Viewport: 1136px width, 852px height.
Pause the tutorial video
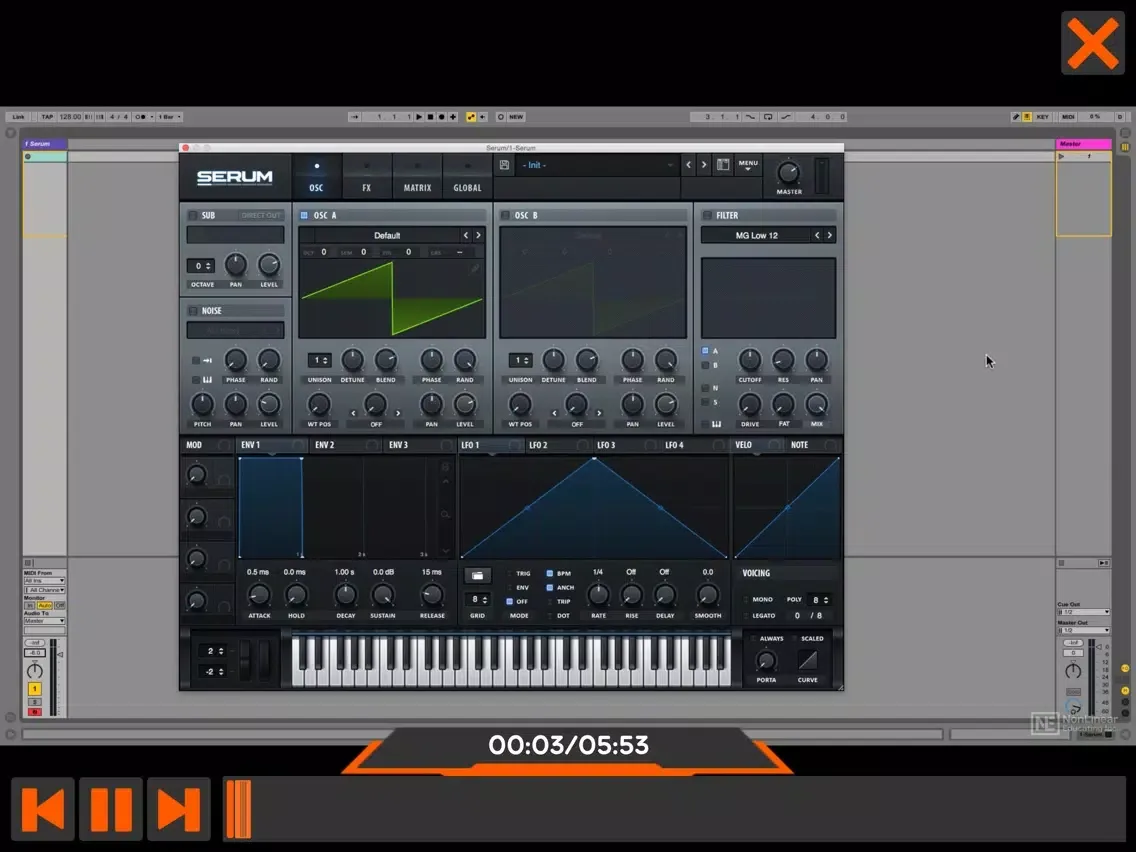[x=111, y=809]
